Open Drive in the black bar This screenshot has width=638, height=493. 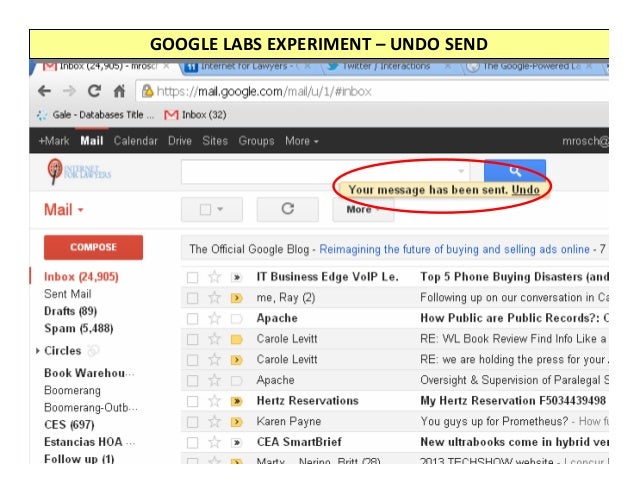pos(180,141)
